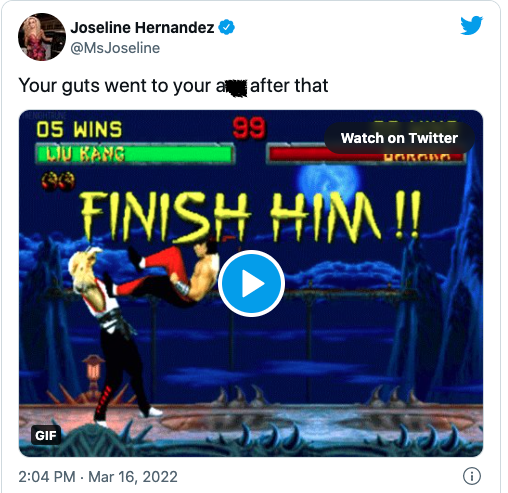Click the blue verified badge beside Joseline Hernandez
The height and width of the screenshot is (493, 508).
[226, 27]
